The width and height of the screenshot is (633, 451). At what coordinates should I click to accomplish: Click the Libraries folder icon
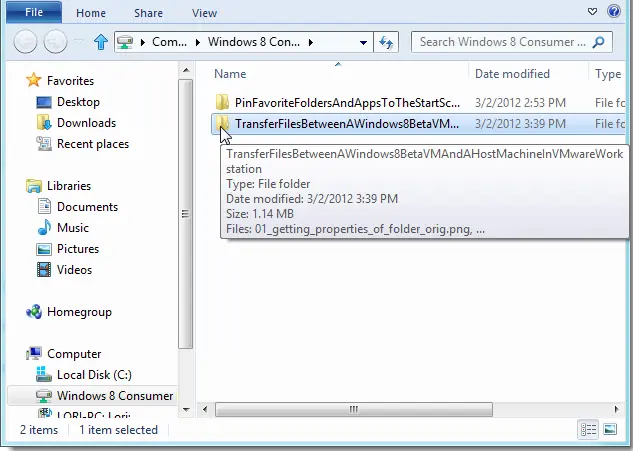click(34, 186)
